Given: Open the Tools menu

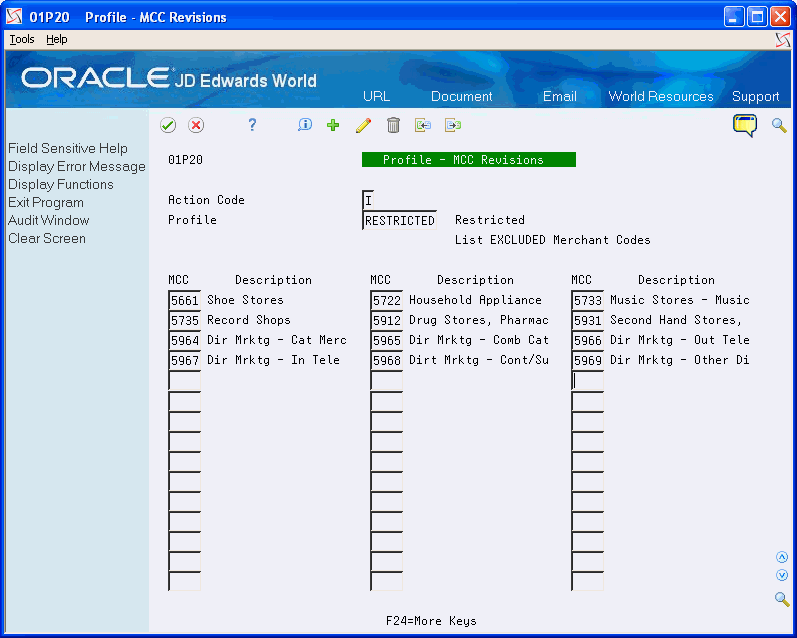Looking at the screenshot, I should coord(22,39).
